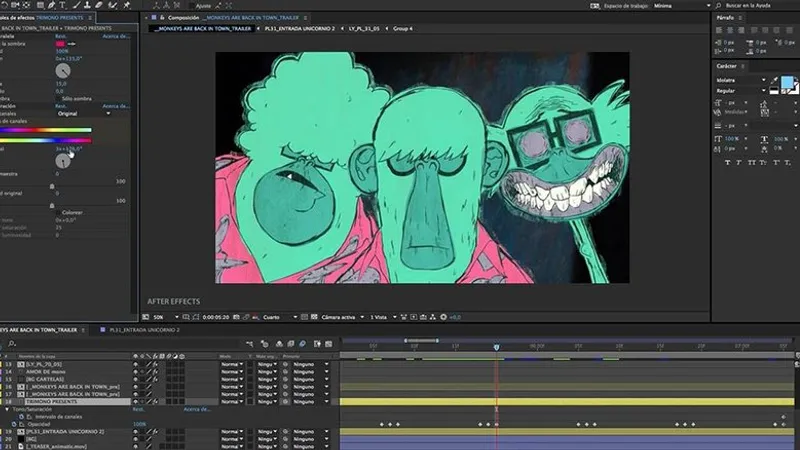Toggle visibility of _TEASER_animatic.mov layer
The image size is (800, 450).
135,446
